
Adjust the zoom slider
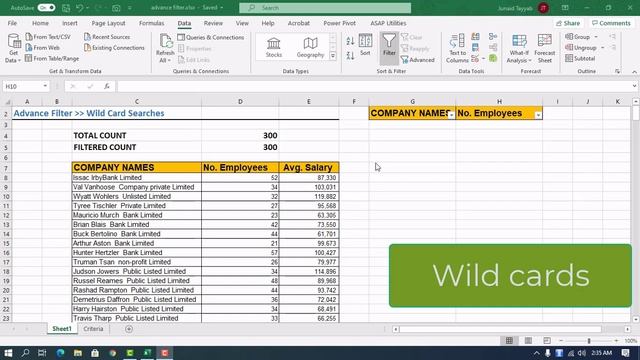point(589,340)
